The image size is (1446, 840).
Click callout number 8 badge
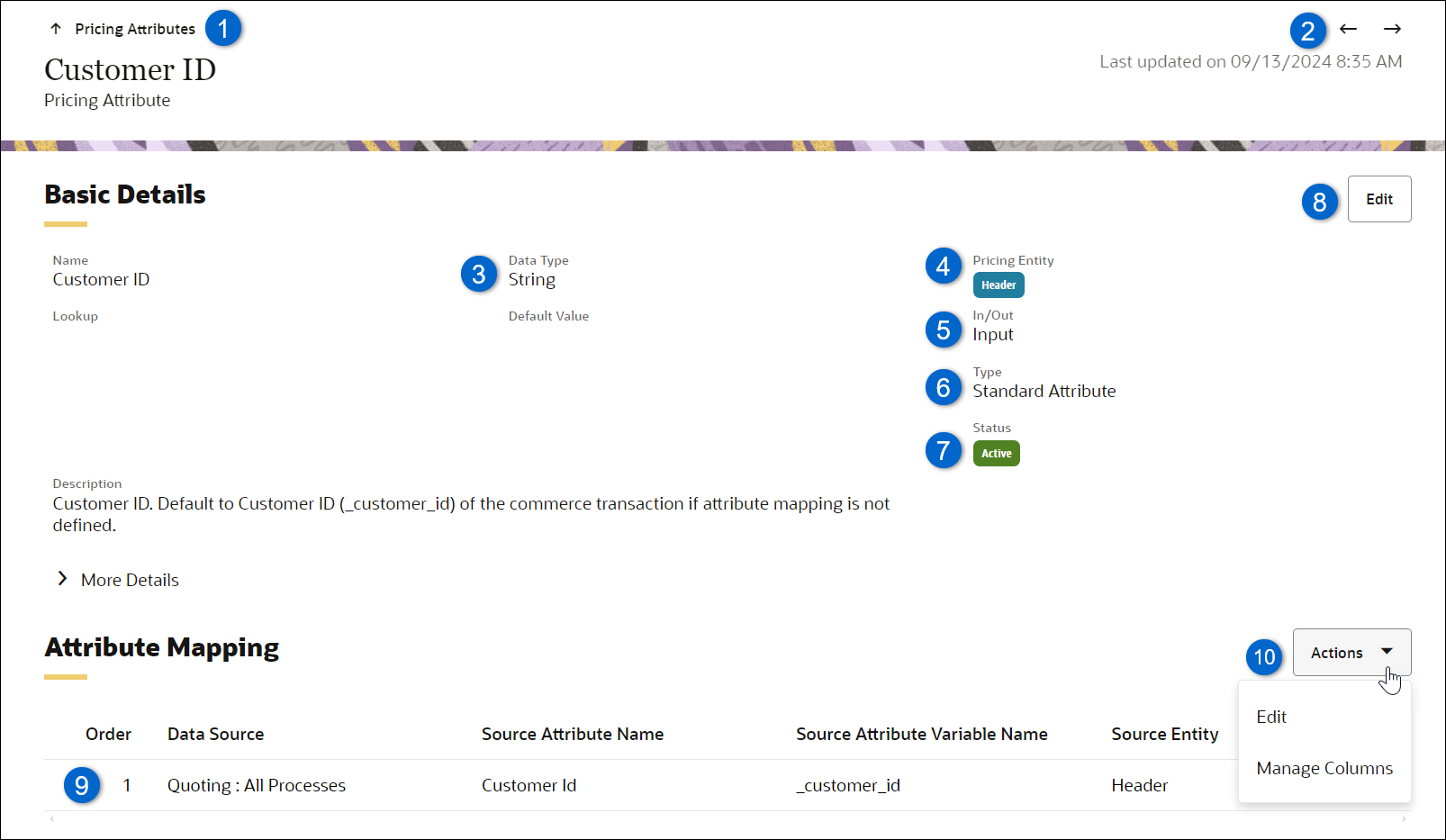click(1319, 202)
